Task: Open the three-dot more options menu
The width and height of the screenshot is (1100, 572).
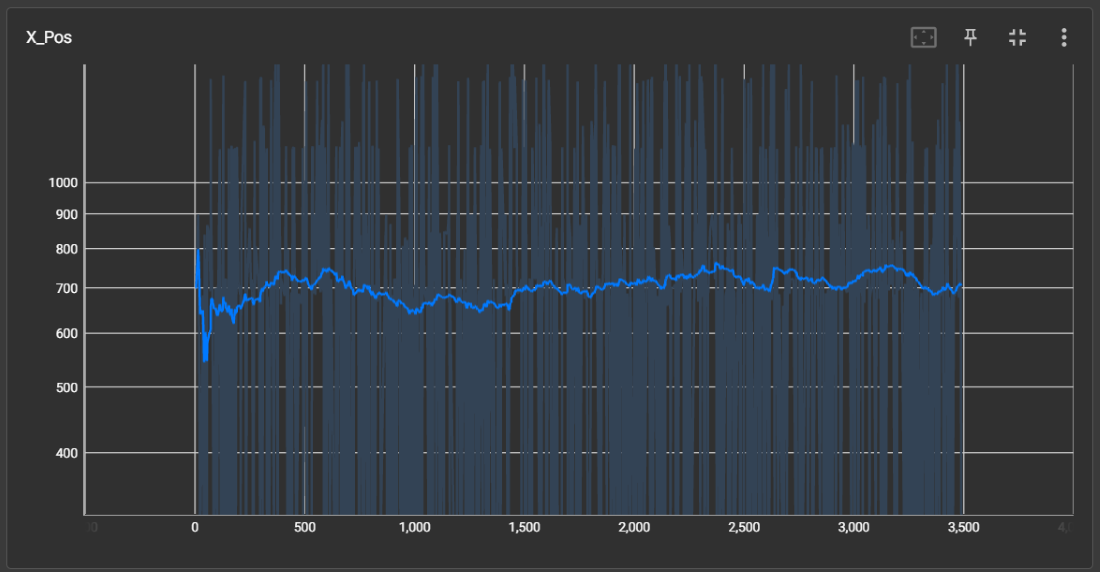Action: pos(1064,38)
